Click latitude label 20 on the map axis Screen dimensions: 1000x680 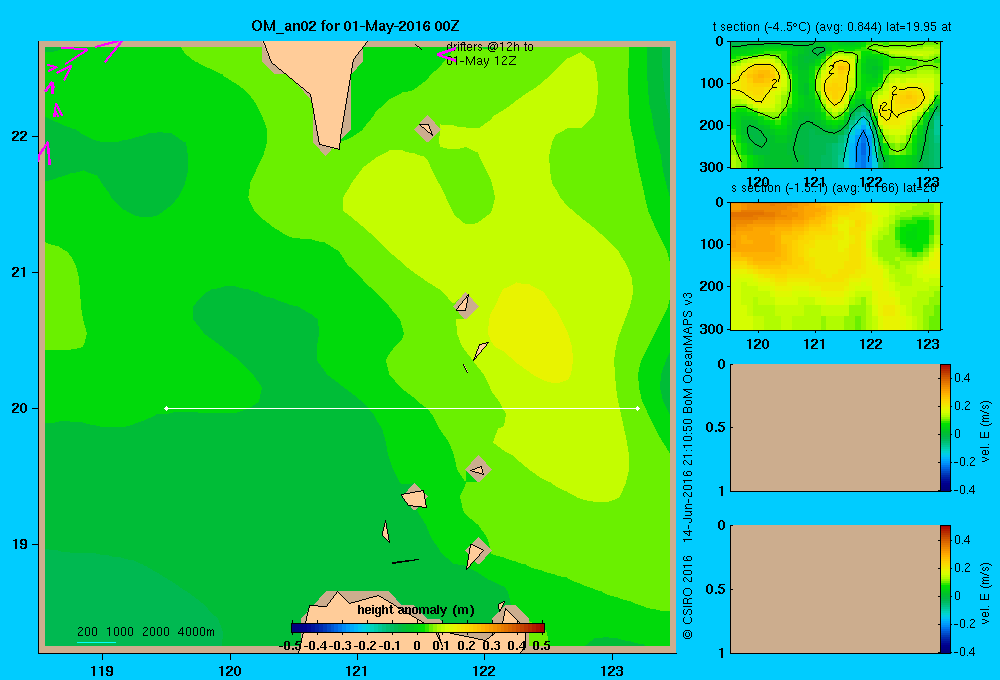point(20,408)
